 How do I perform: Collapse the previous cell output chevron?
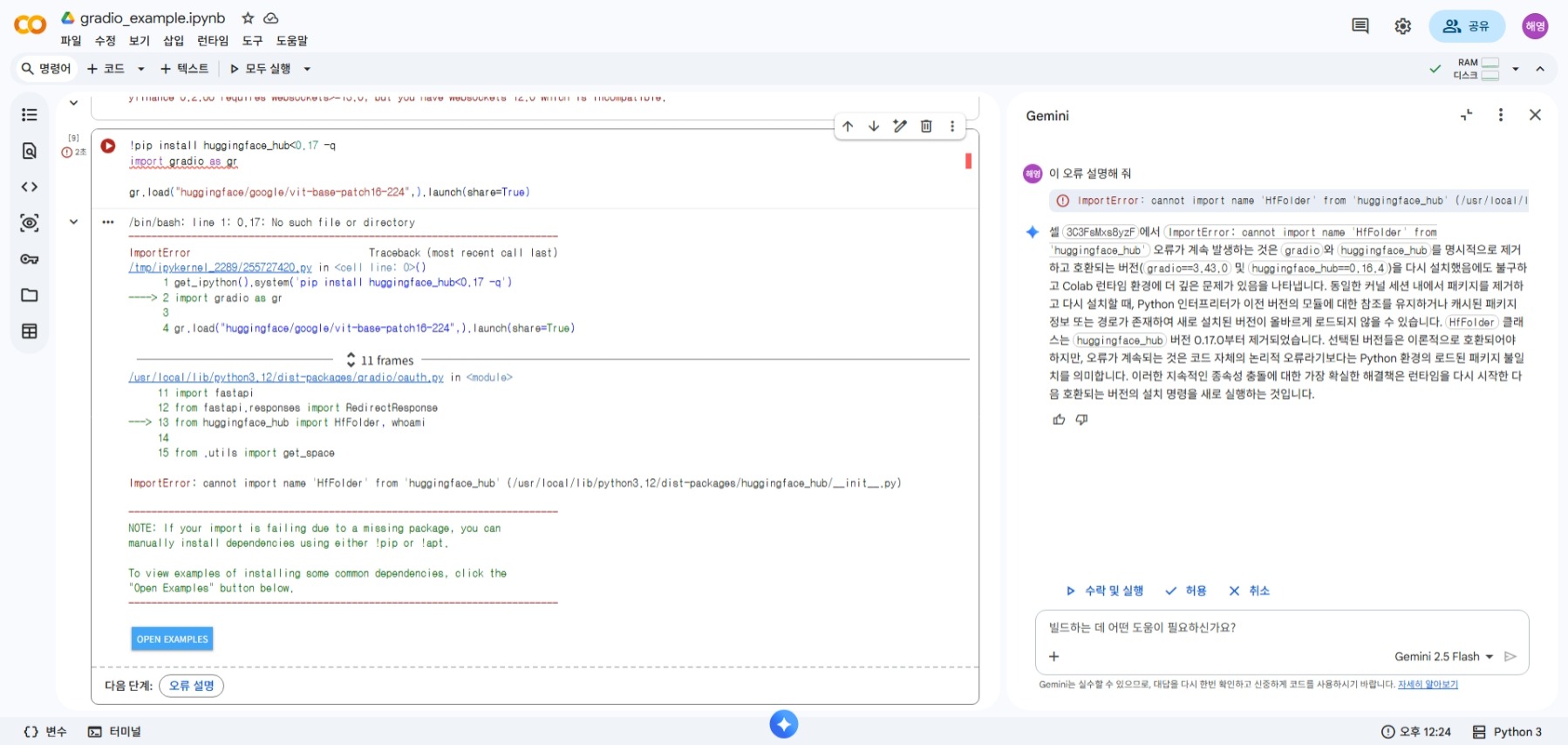pos(74,103)
